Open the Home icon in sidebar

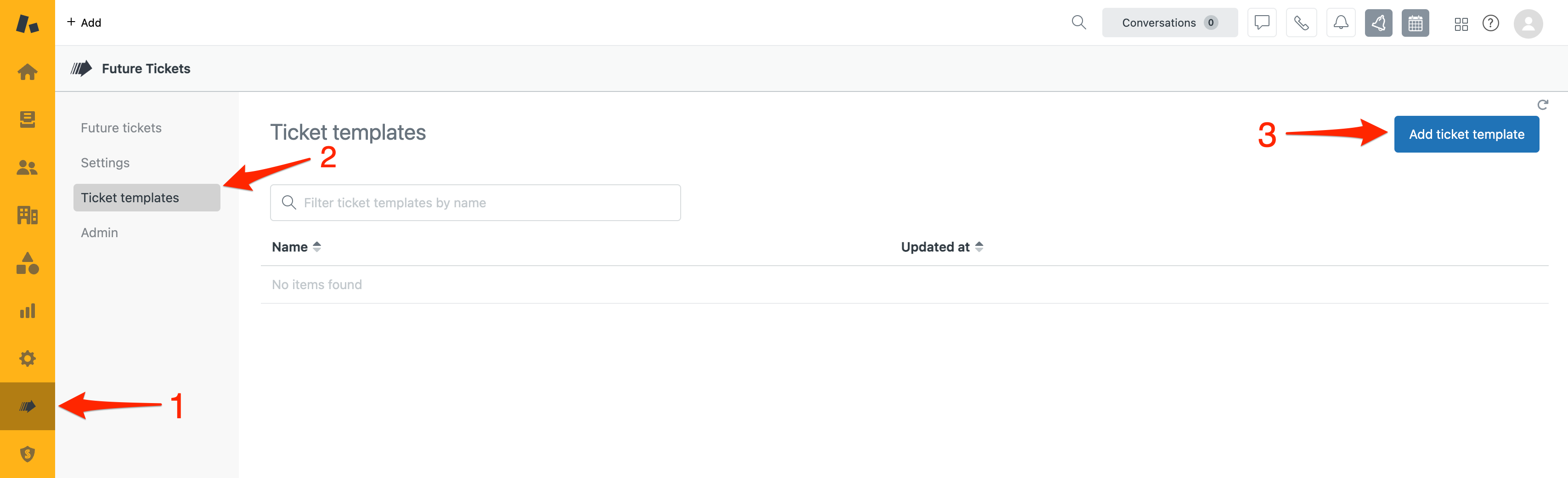click(28, 73)
